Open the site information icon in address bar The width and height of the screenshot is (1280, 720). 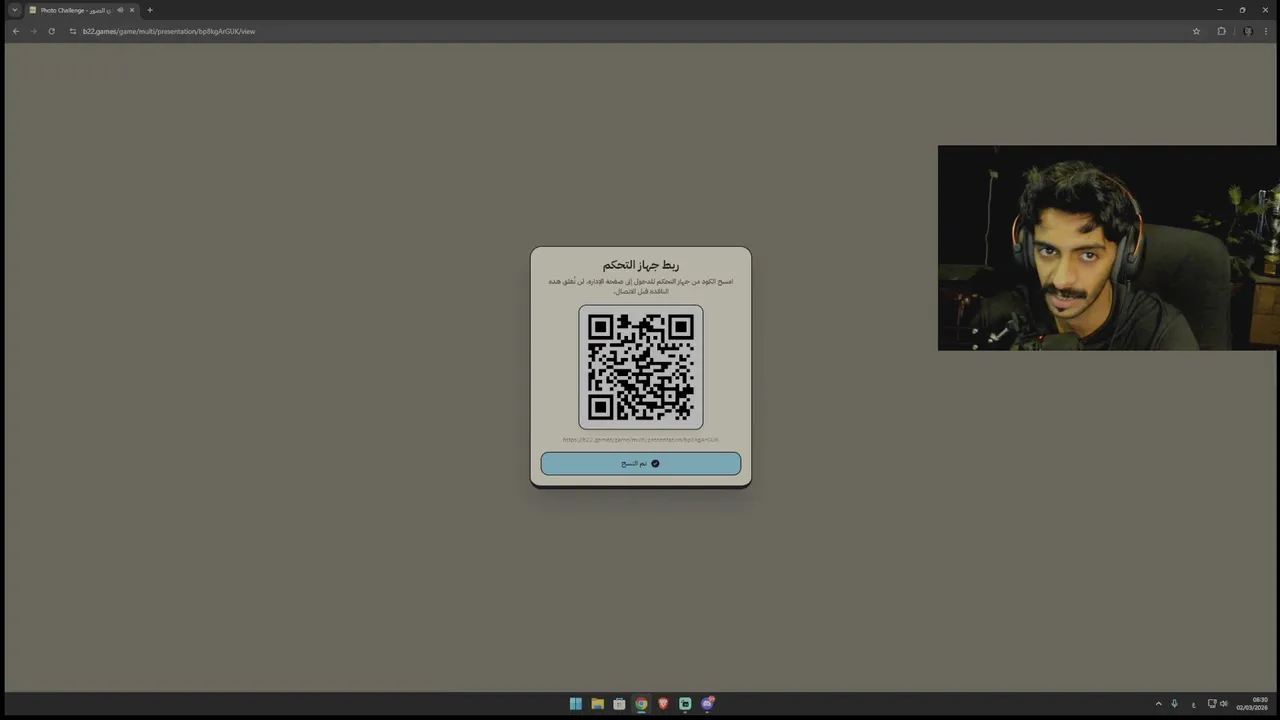(72, 31)
